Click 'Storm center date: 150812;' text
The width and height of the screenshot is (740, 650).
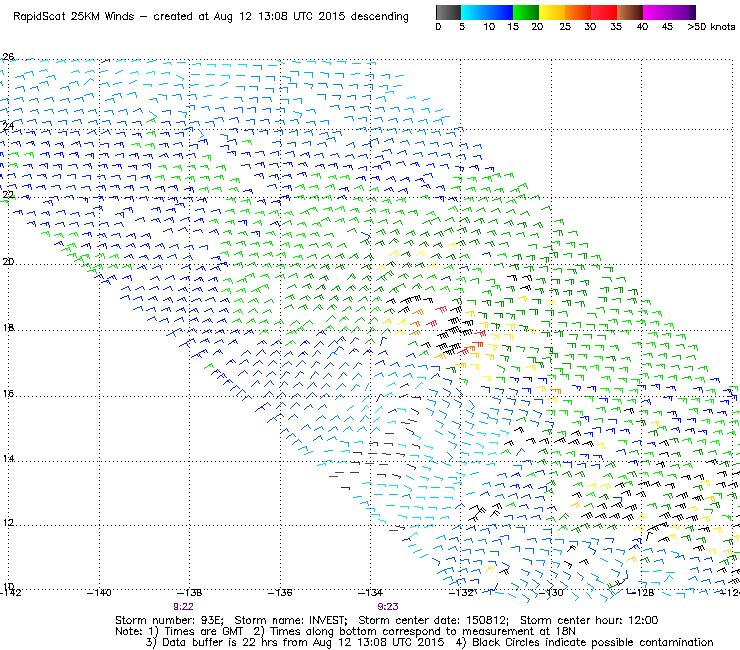(434, 620)
